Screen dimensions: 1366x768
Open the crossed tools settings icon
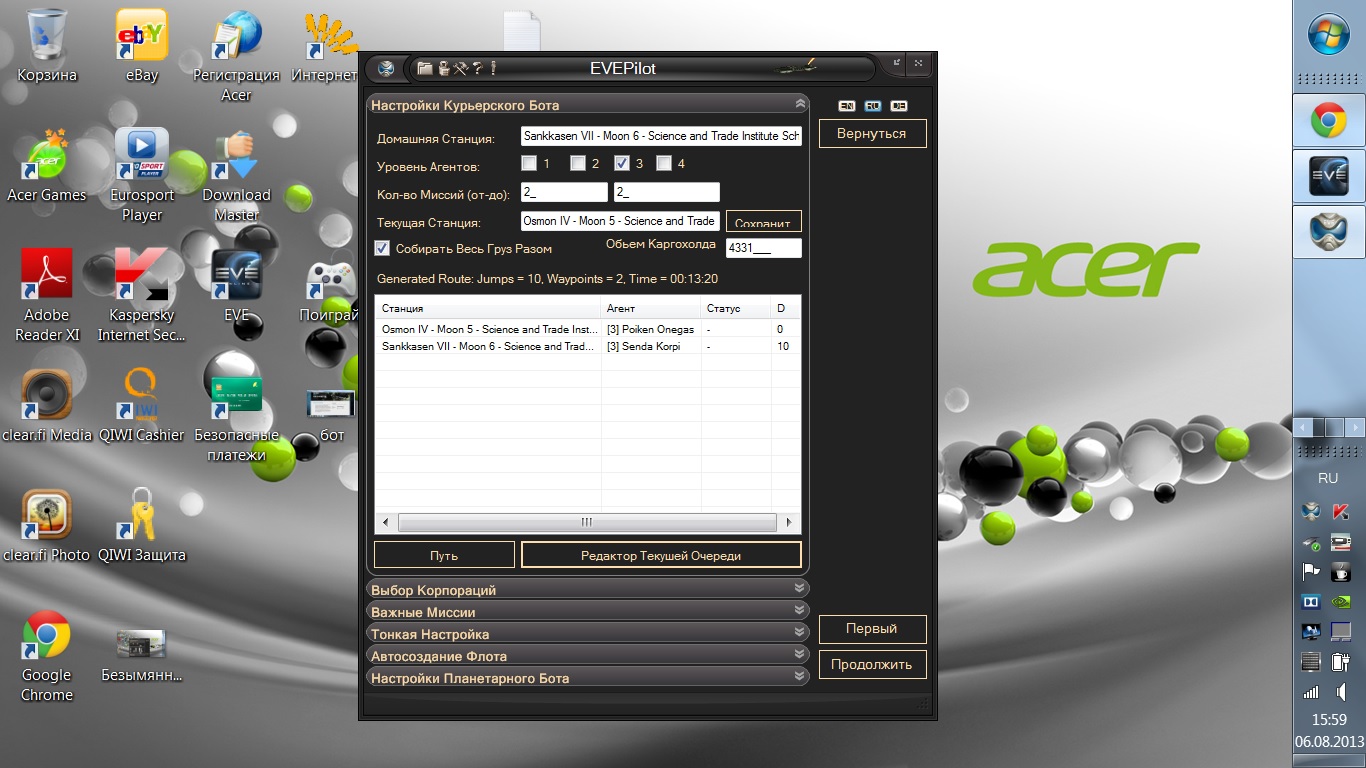461,68
